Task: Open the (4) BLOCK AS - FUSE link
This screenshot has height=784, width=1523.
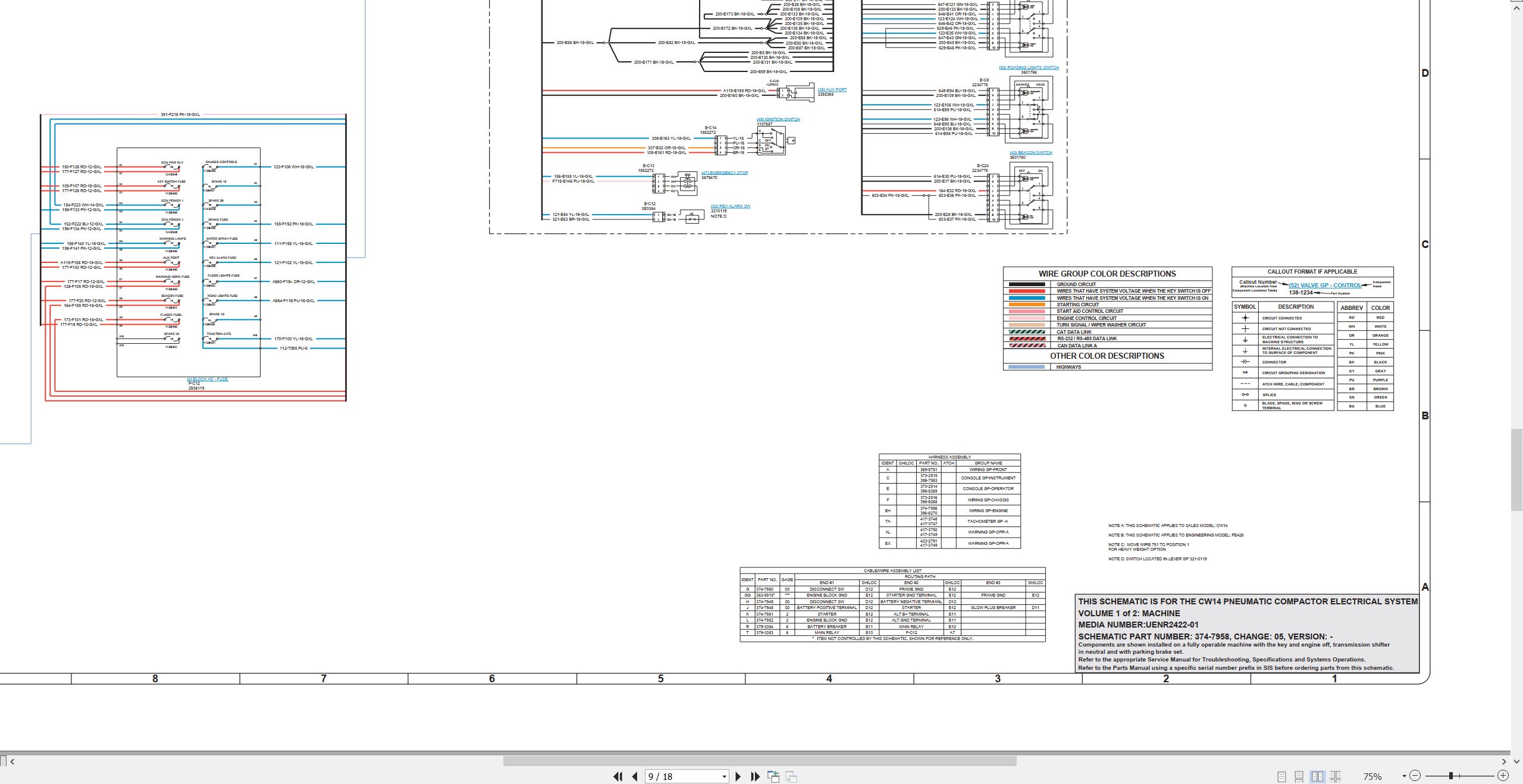Action: [208, 379]
